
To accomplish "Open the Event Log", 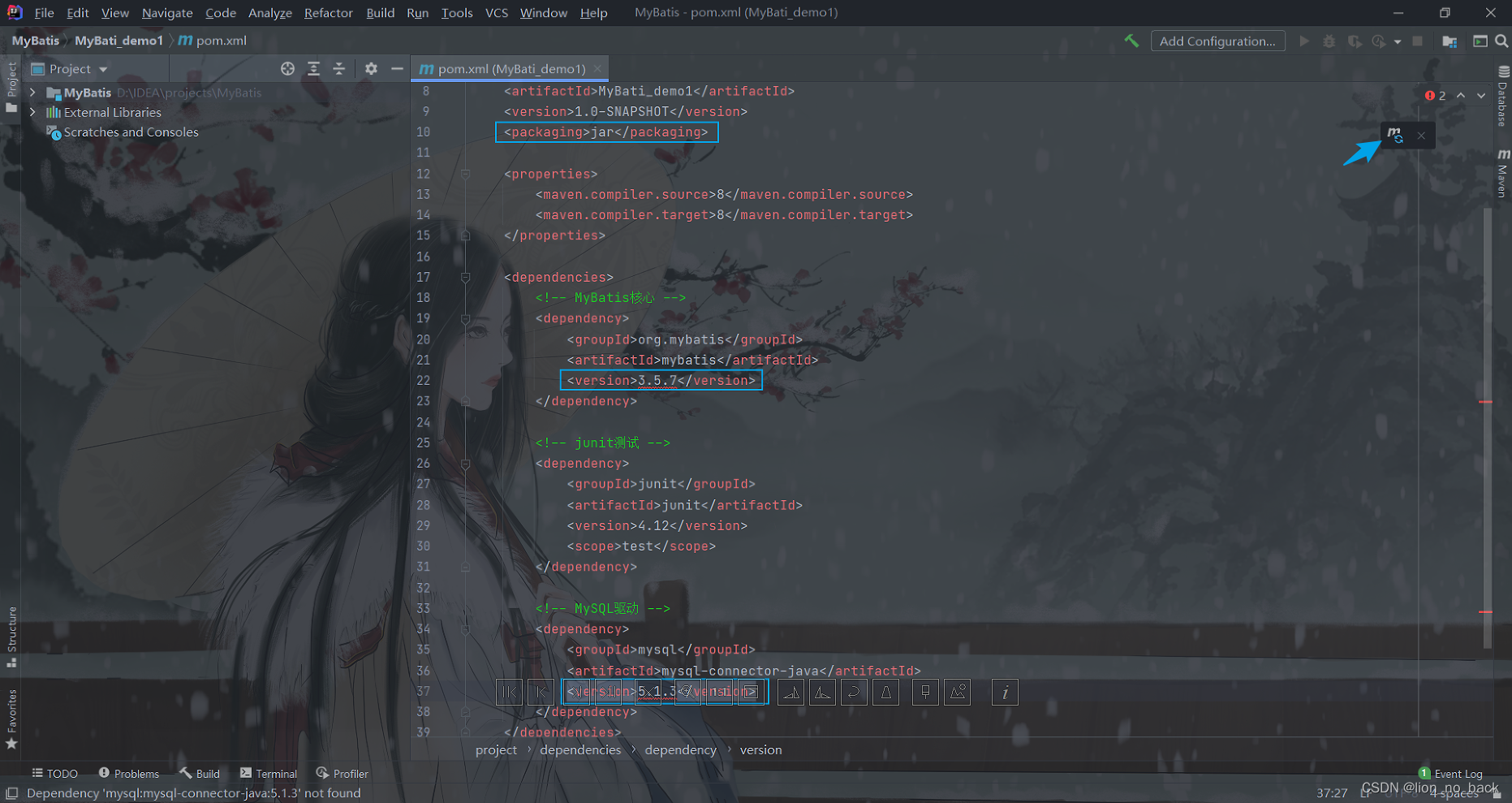I will click(1451, 774).
